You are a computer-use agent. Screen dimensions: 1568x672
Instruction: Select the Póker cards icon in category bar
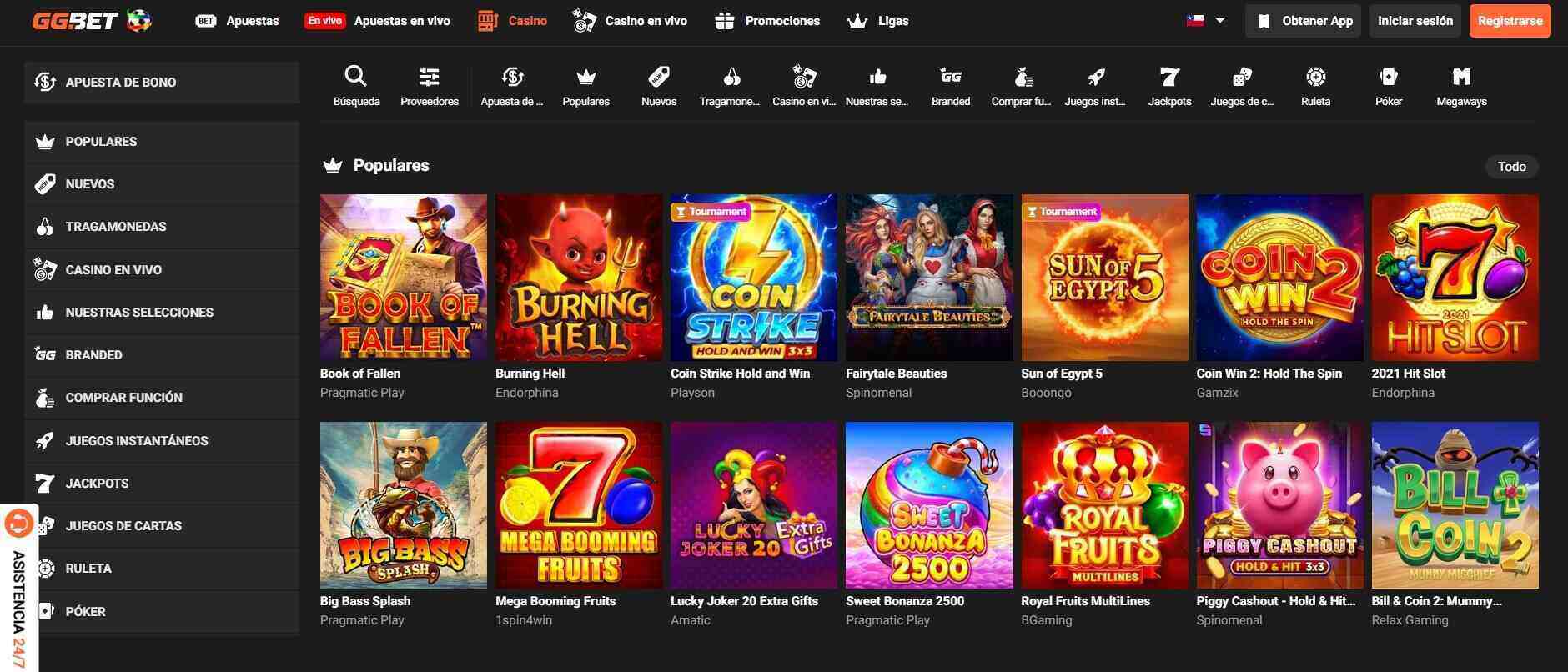pos(1389,77)
